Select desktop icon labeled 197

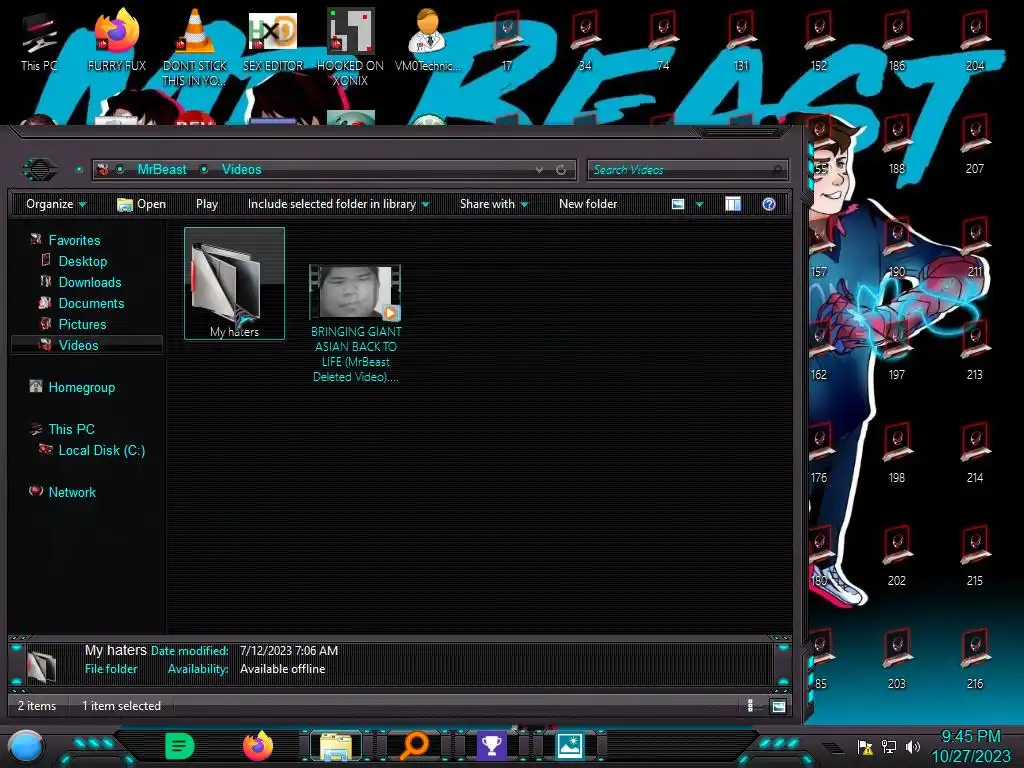point(897,350)
